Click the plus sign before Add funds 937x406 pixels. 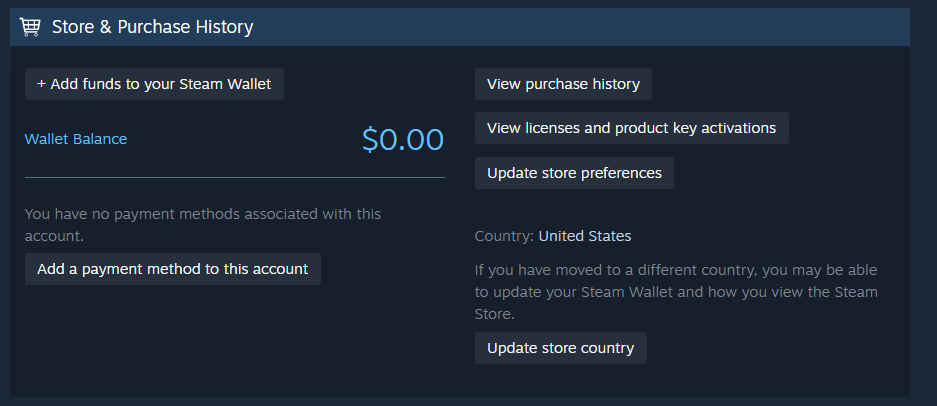point(41,84)
